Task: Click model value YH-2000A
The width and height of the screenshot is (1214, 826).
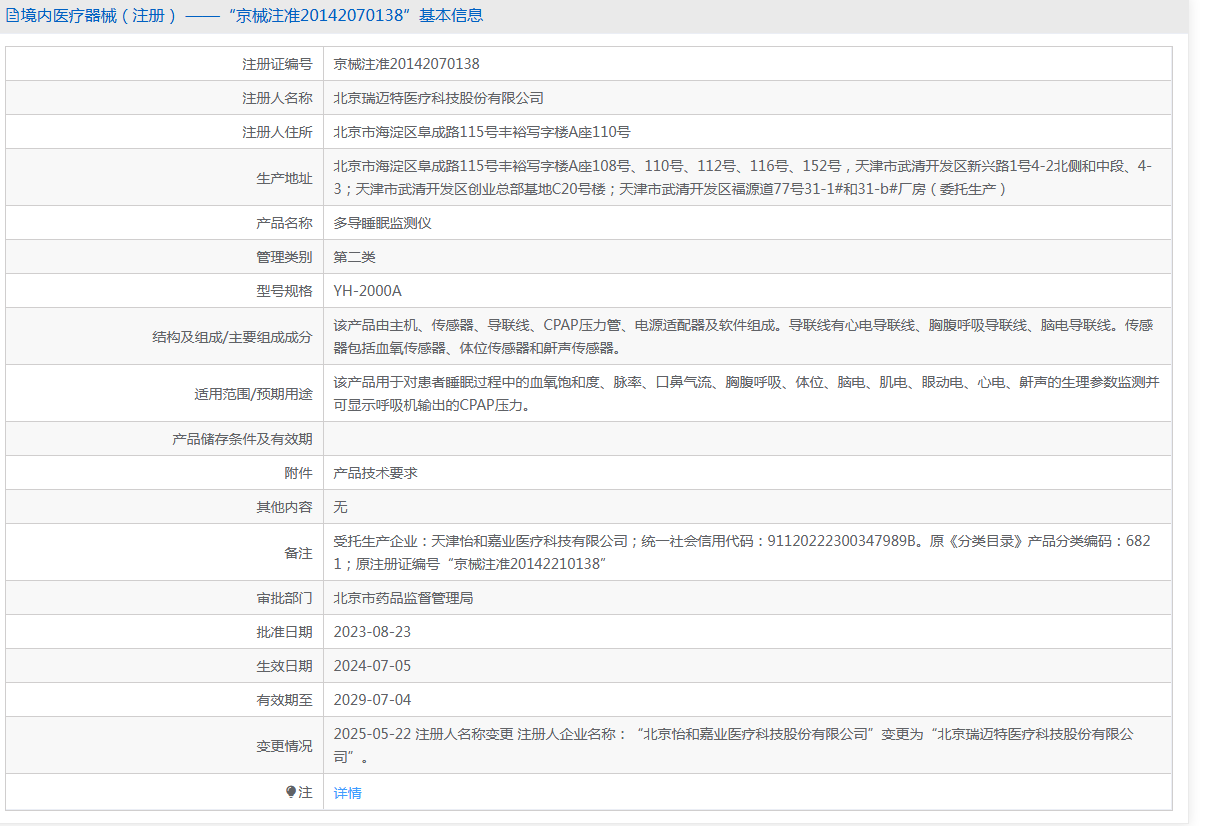Action: pos(367,291)
